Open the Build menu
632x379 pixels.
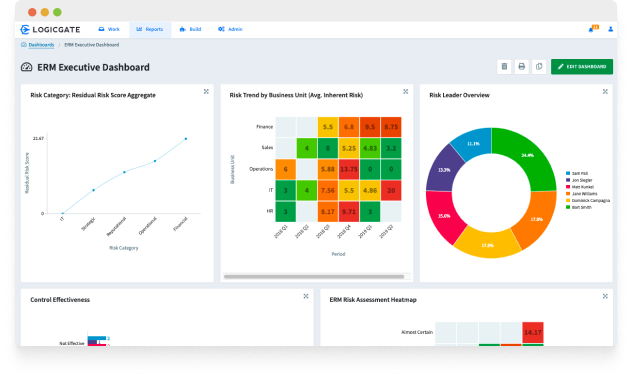pos(191,29)
